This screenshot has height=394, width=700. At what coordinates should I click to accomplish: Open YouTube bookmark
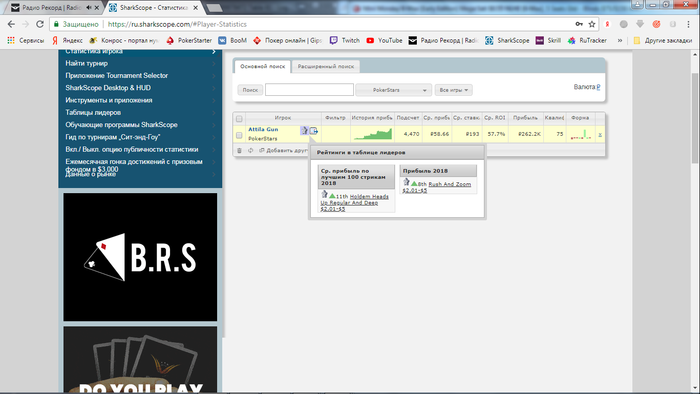[384, 41]
